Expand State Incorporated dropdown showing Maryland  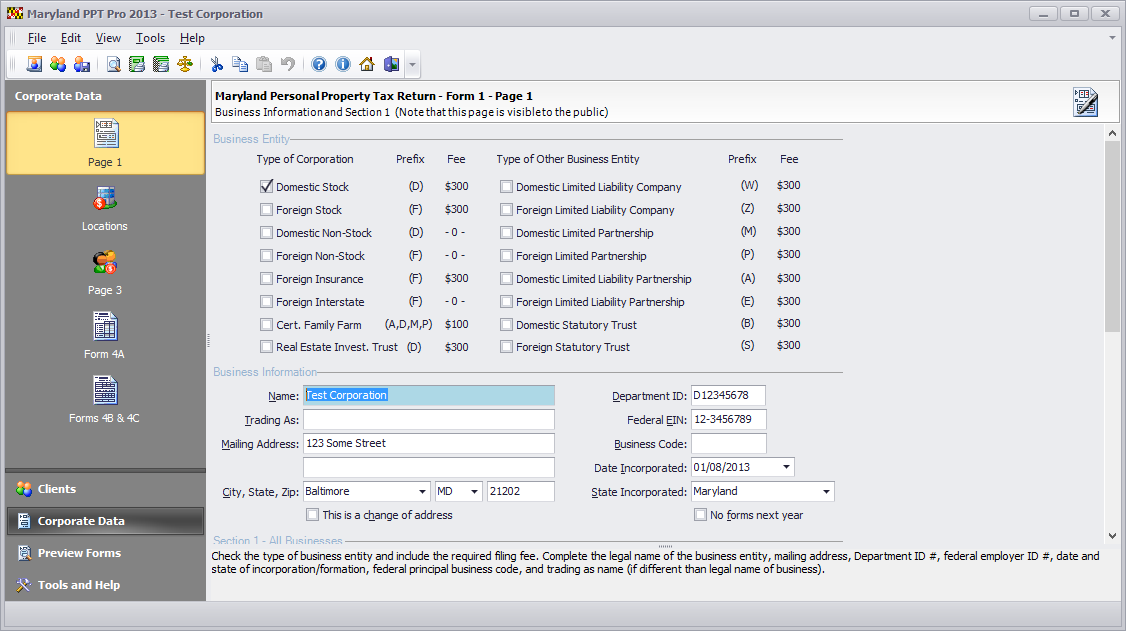coord(827,492)
